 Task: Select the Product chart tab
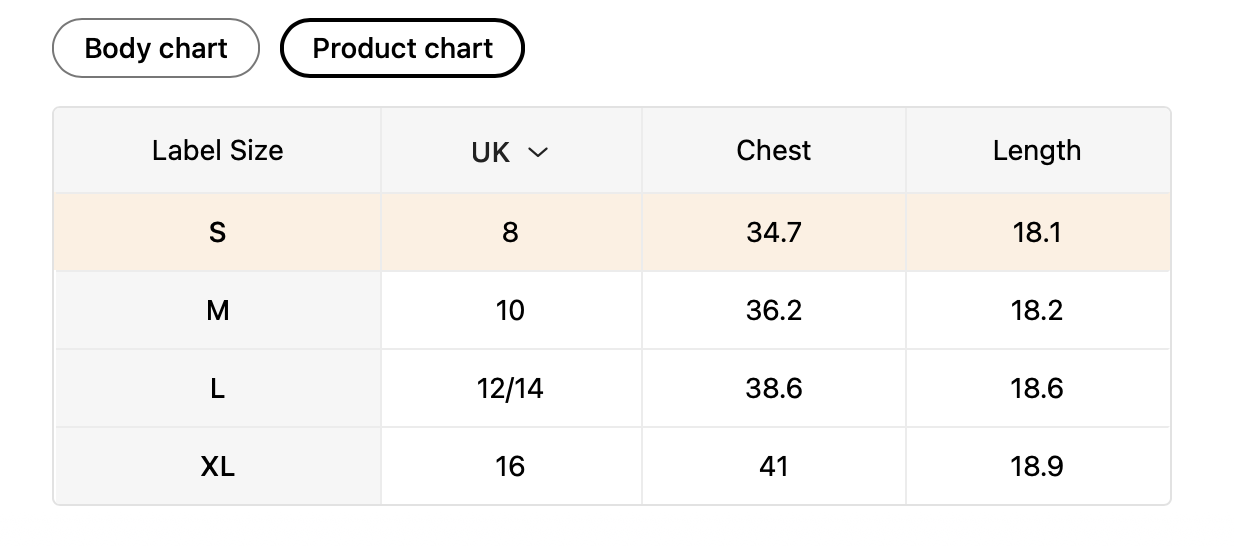(x=402, y=48)
